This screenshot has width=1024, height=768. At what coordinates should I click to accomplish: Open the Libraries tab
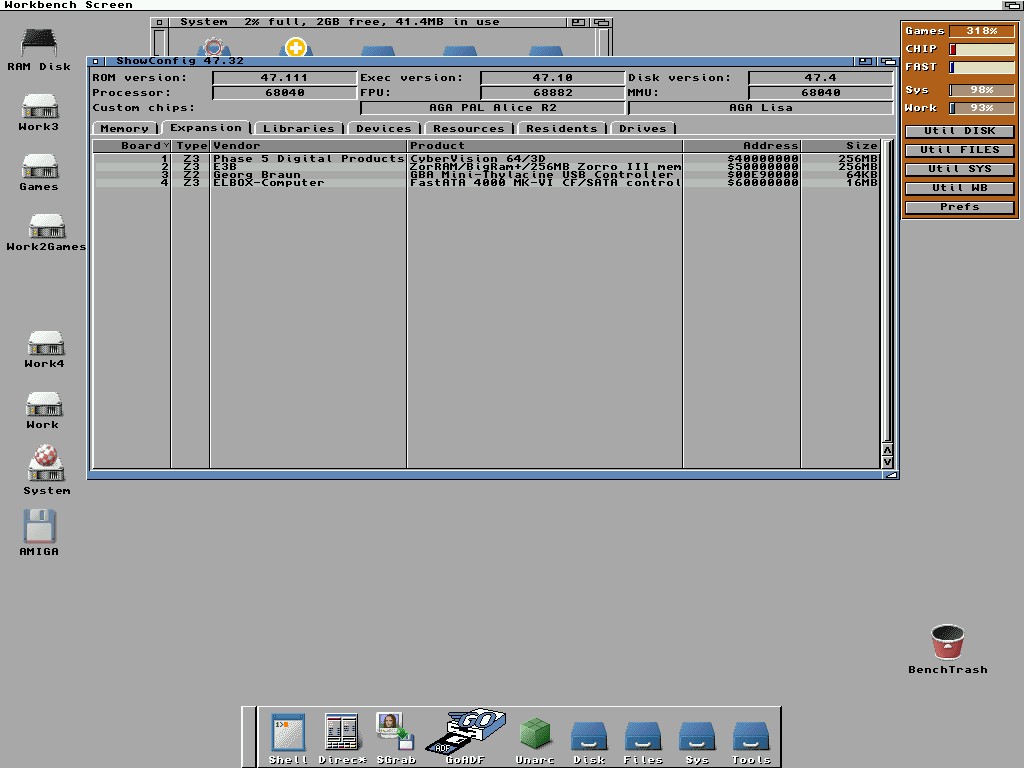pyautogui.click(x=298, y=129)
